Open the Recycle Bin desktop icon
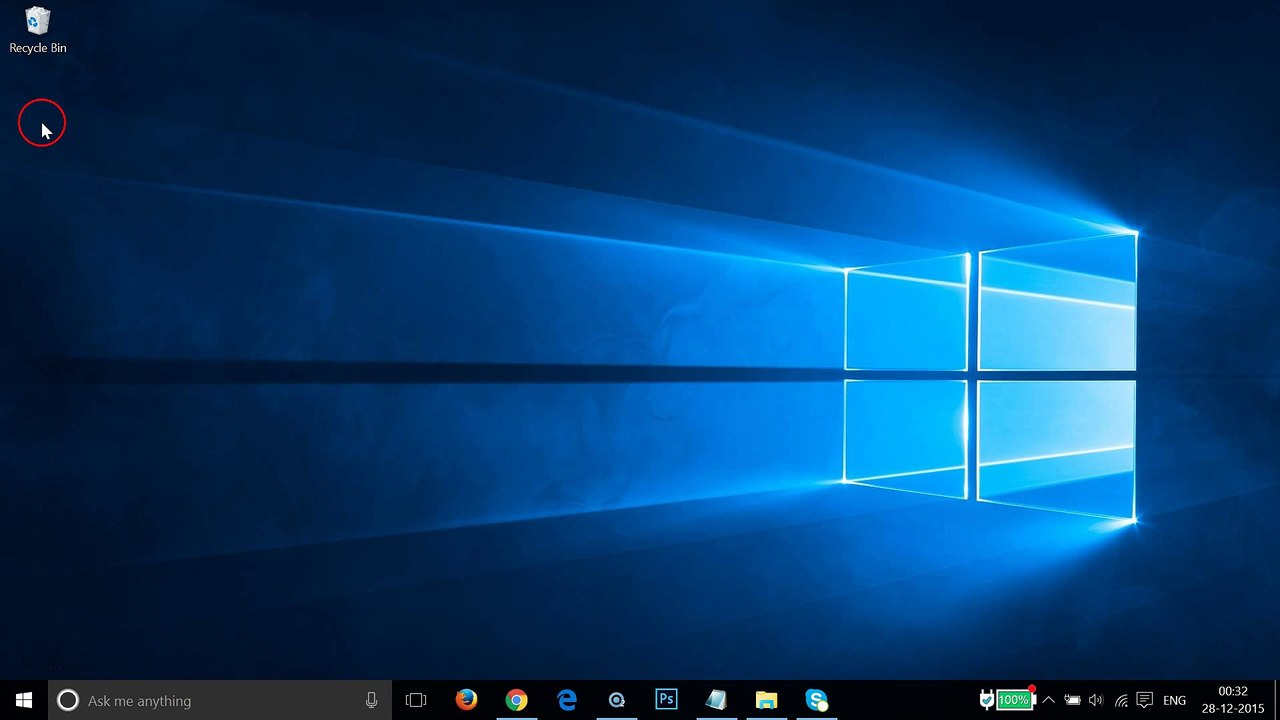Screen dimensions: 1280x720 (38, 30)
